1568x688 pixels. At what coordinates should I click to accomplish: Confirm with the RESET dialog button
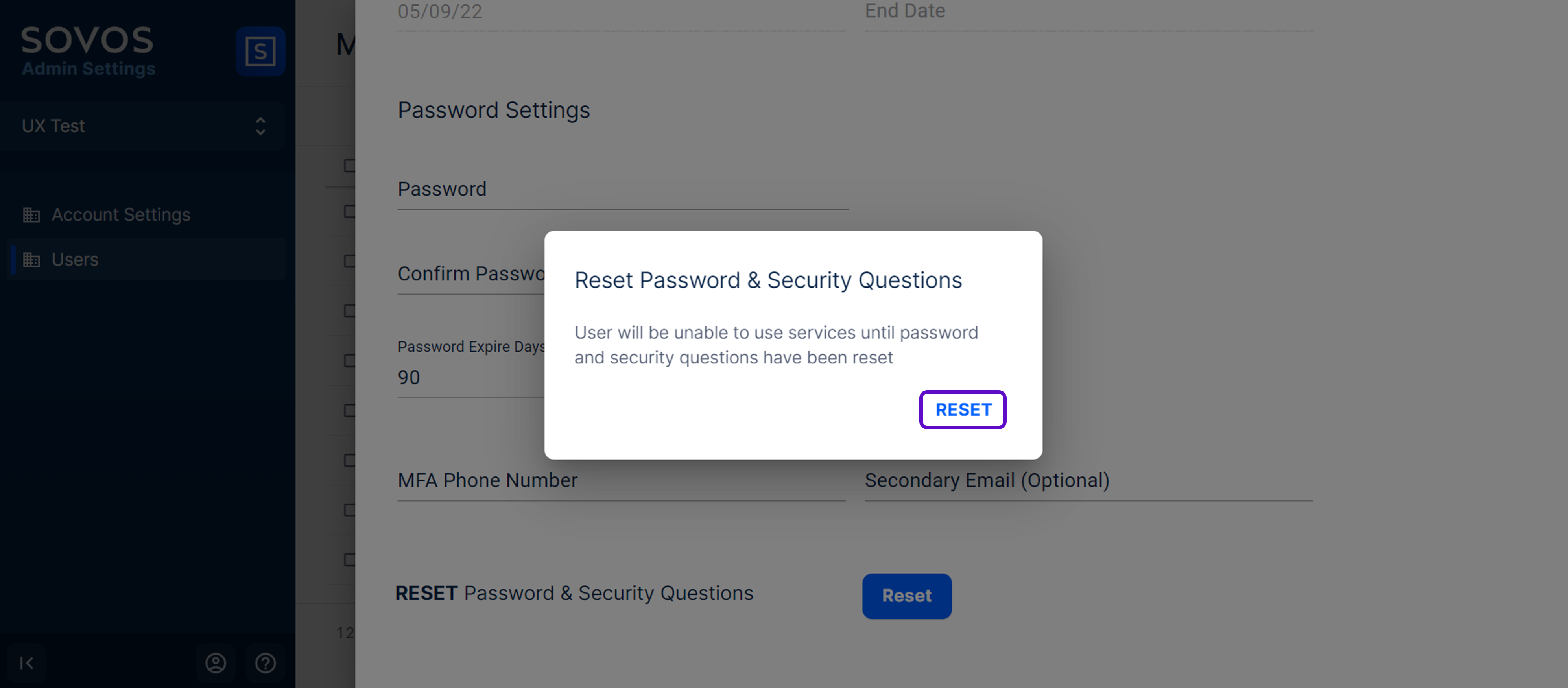point(962,410)
